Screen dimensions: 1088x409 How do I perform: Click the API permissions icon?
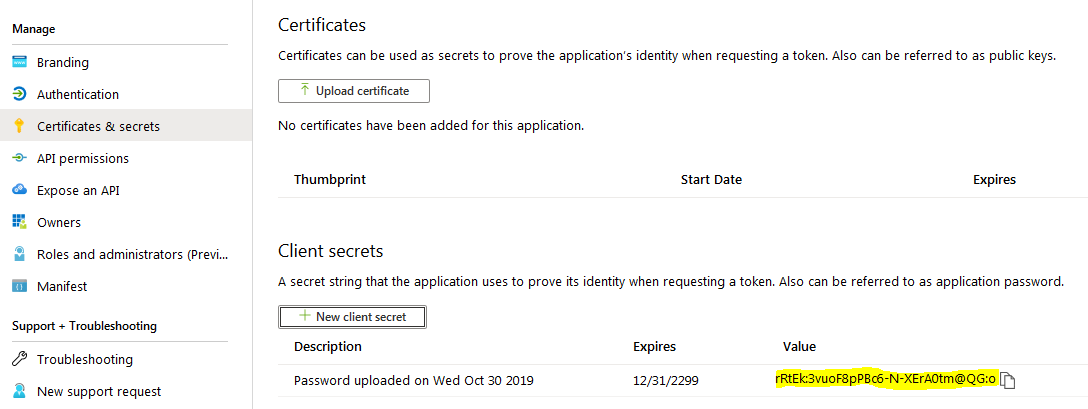click(19, 158)
